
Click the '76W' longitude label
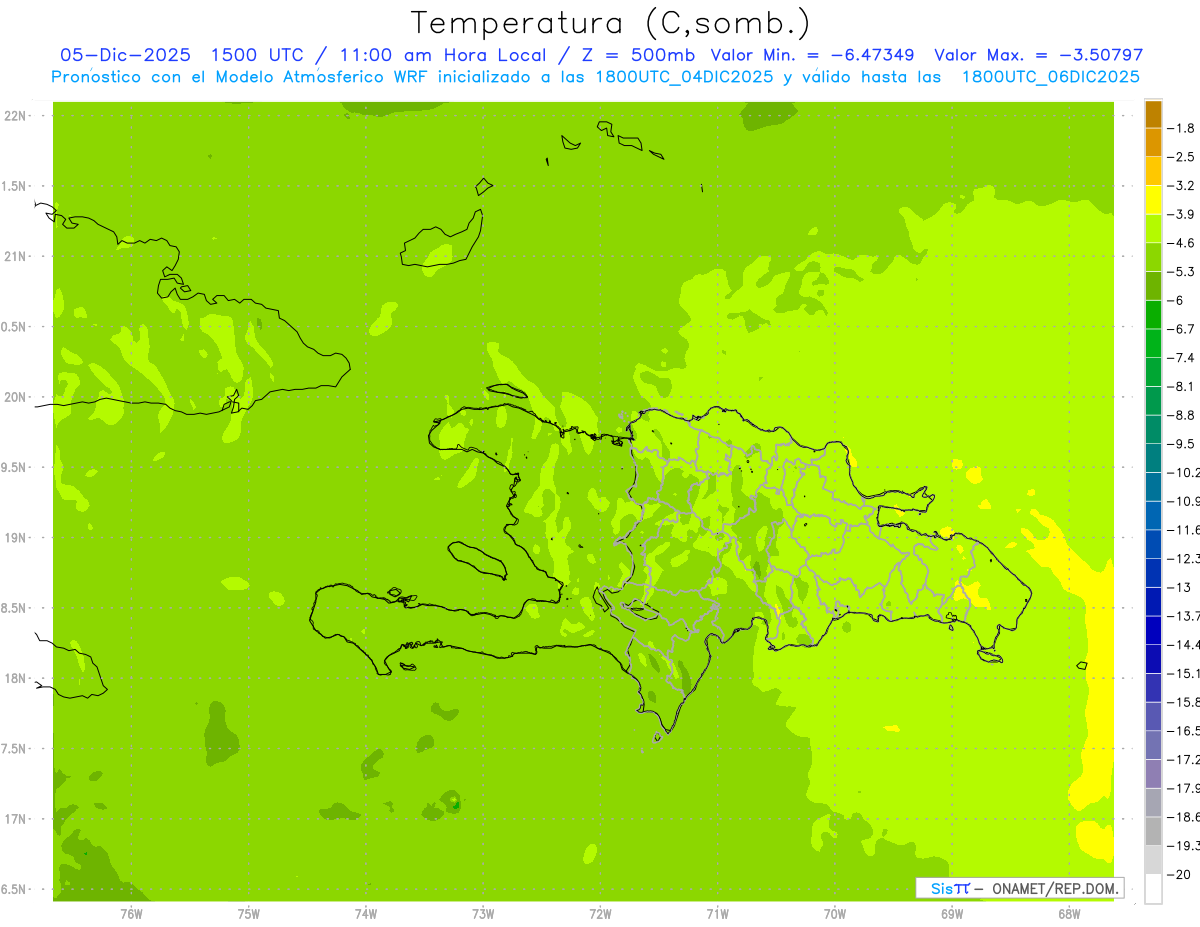click(131, 914)
